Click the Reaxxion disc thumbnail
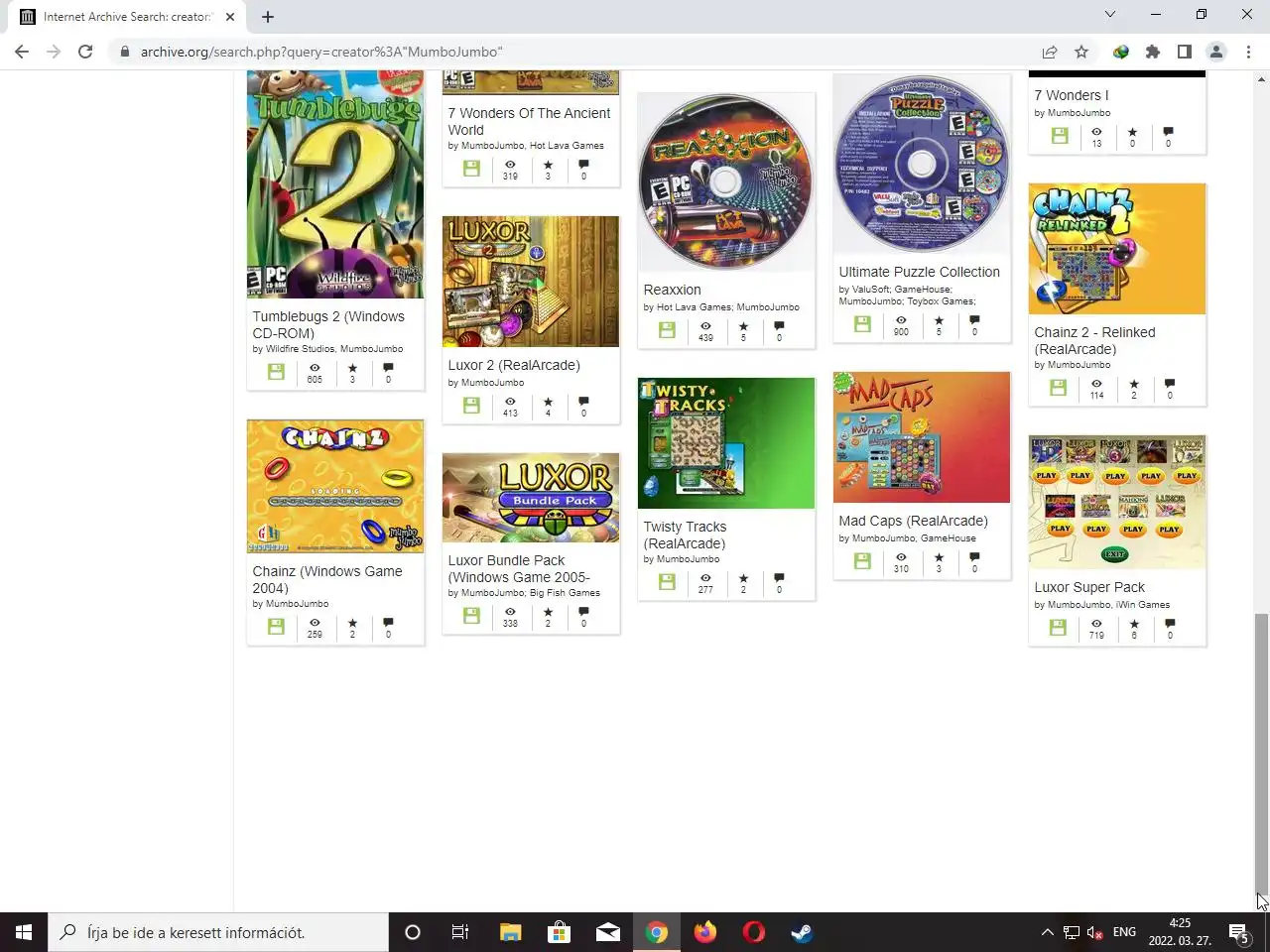 click(726, 182)
